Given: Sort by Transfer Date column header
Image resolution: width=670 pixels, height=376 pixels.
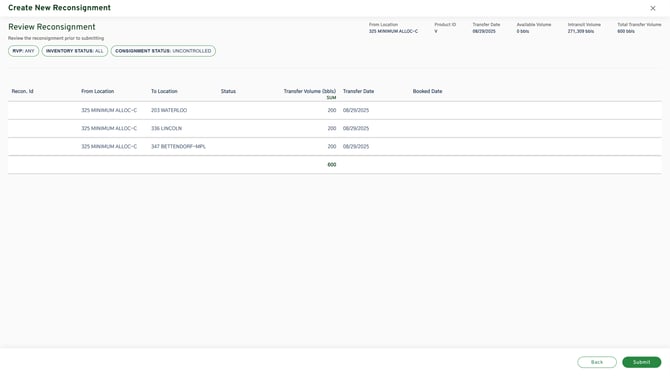Looking at the screenshot, I should tap(358, 91).
